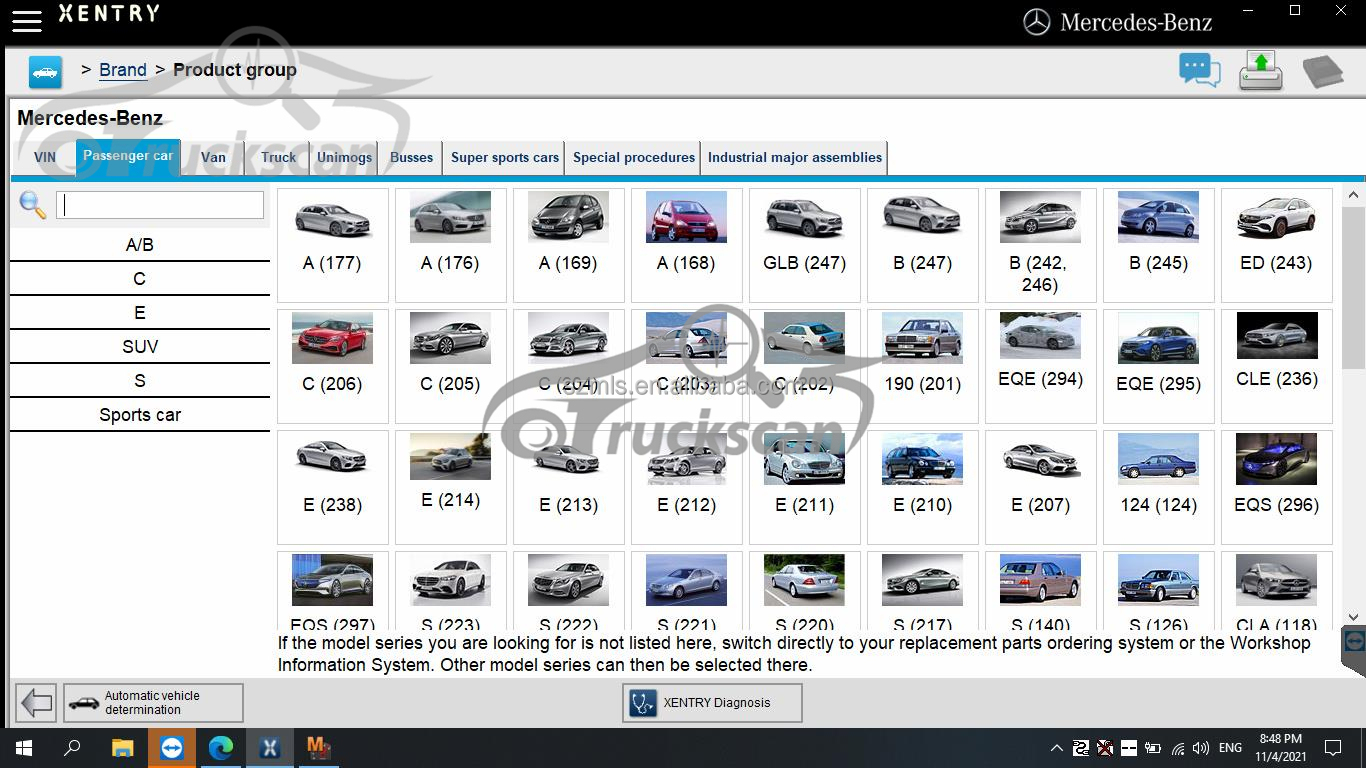
Task: Click the Brand breadcrumb link
Action: (123, 70)
